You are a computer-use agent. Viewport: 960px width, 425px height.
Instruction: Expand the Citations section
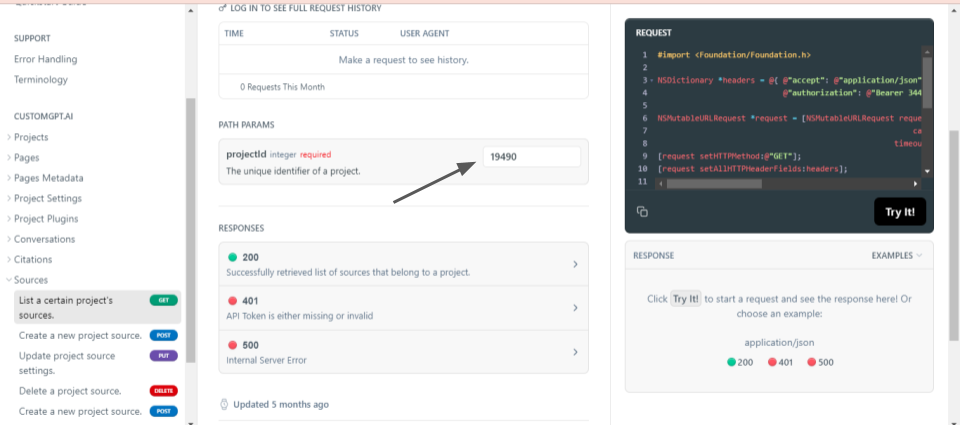coord(9,260)
